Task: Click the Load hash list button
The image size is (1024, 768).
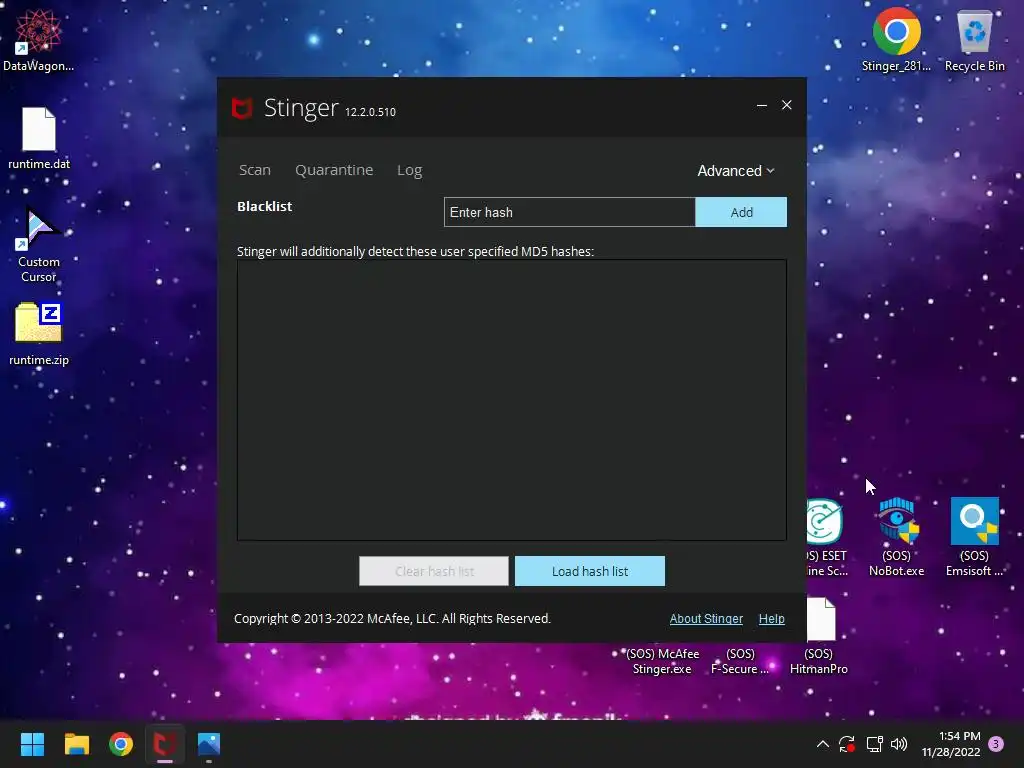Action: pos(590,571)
